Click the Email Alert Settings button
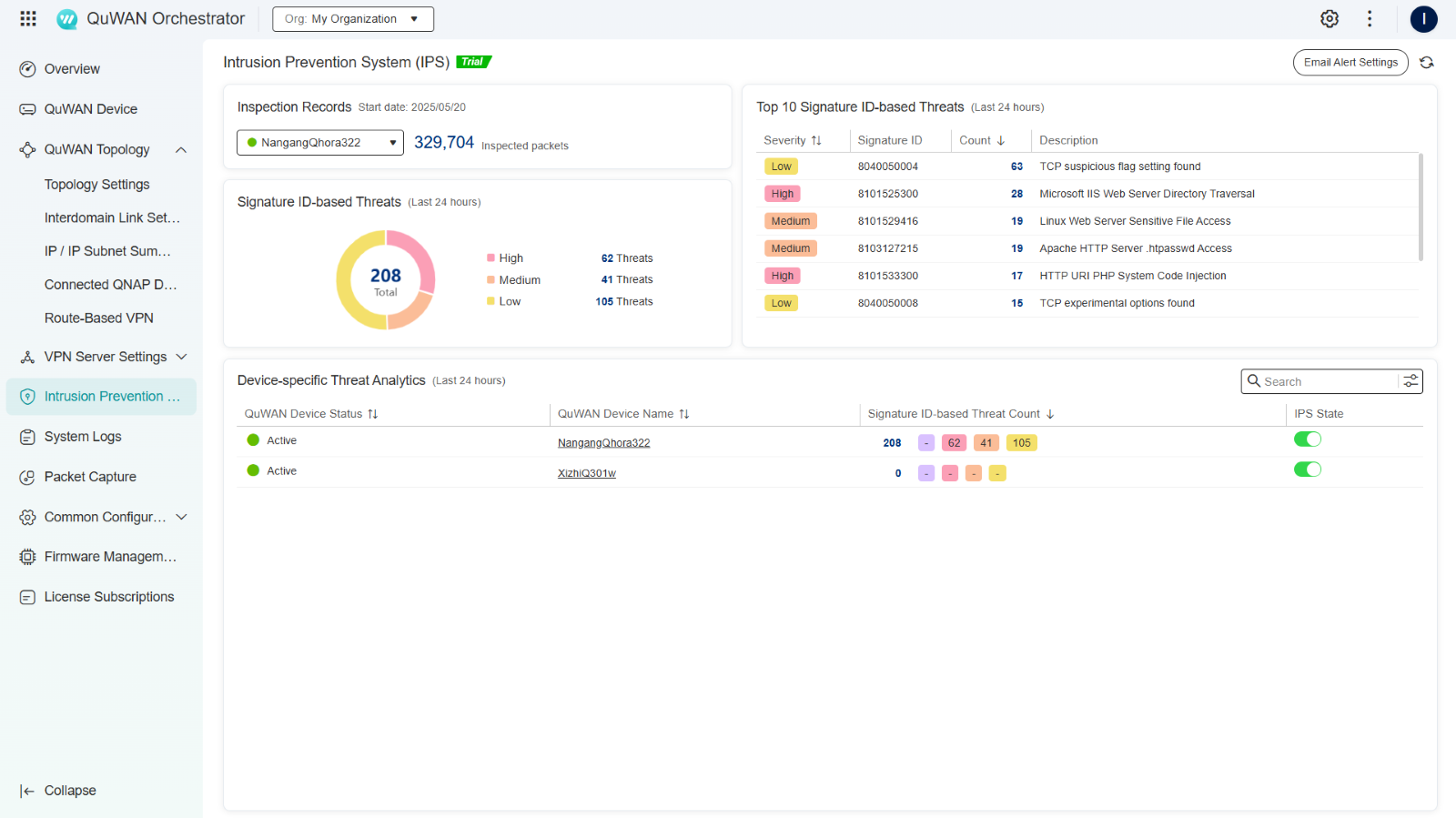The width and height of the screenshot is (1456, 818). point(1350,63)
